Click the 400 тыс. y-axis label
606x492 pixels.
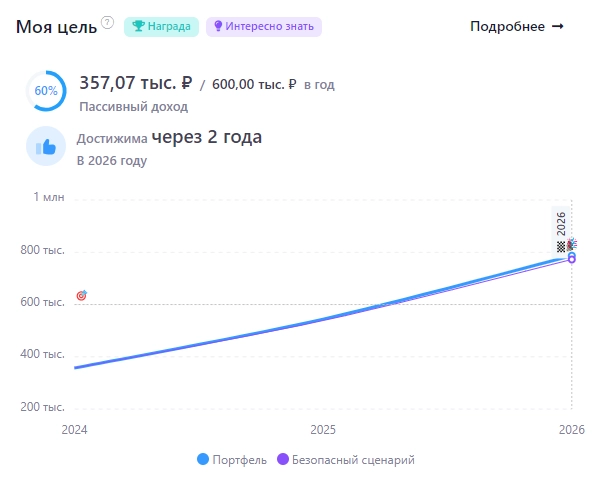click(43, 354)
